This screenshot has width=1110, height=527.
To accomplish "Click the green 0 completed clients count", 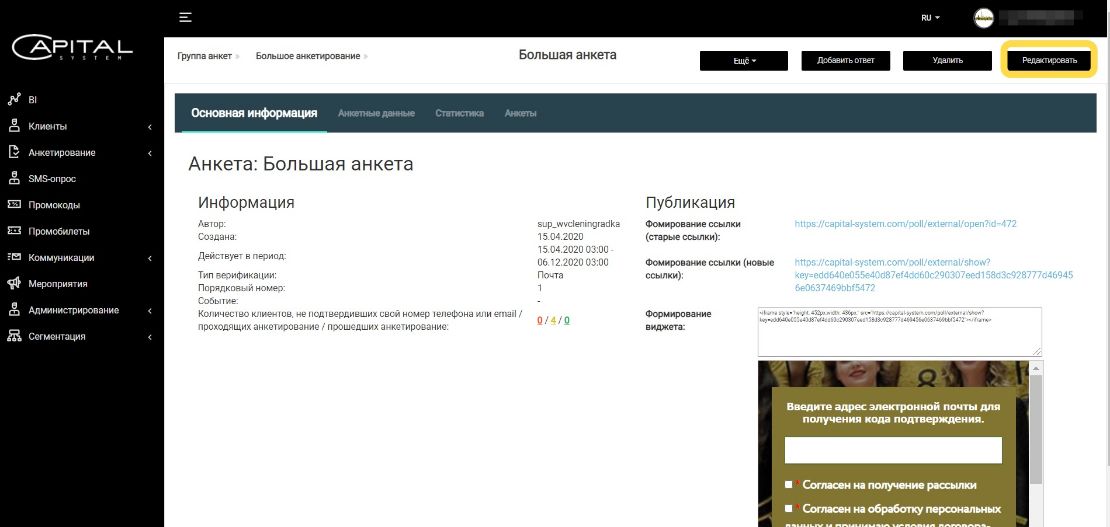I will click(x=566, y=320).
